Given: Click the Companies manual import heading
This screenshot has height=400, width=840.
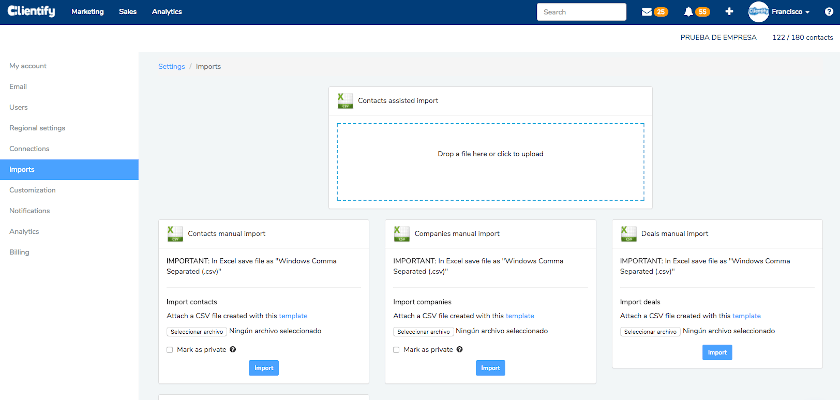Looking at the screenshot, I should click(x=457, y=233).
